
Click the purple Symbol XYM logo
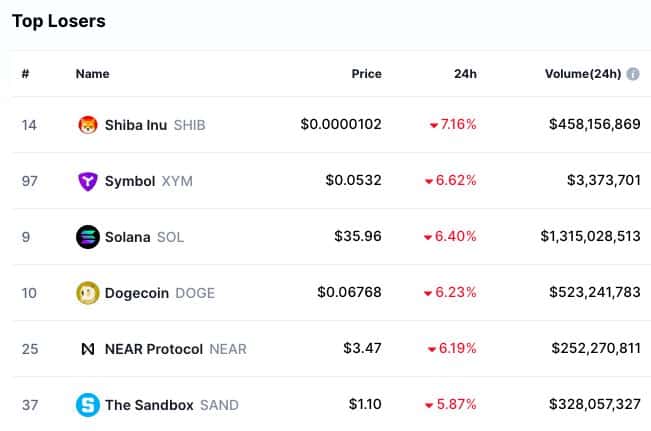(88, 181)
